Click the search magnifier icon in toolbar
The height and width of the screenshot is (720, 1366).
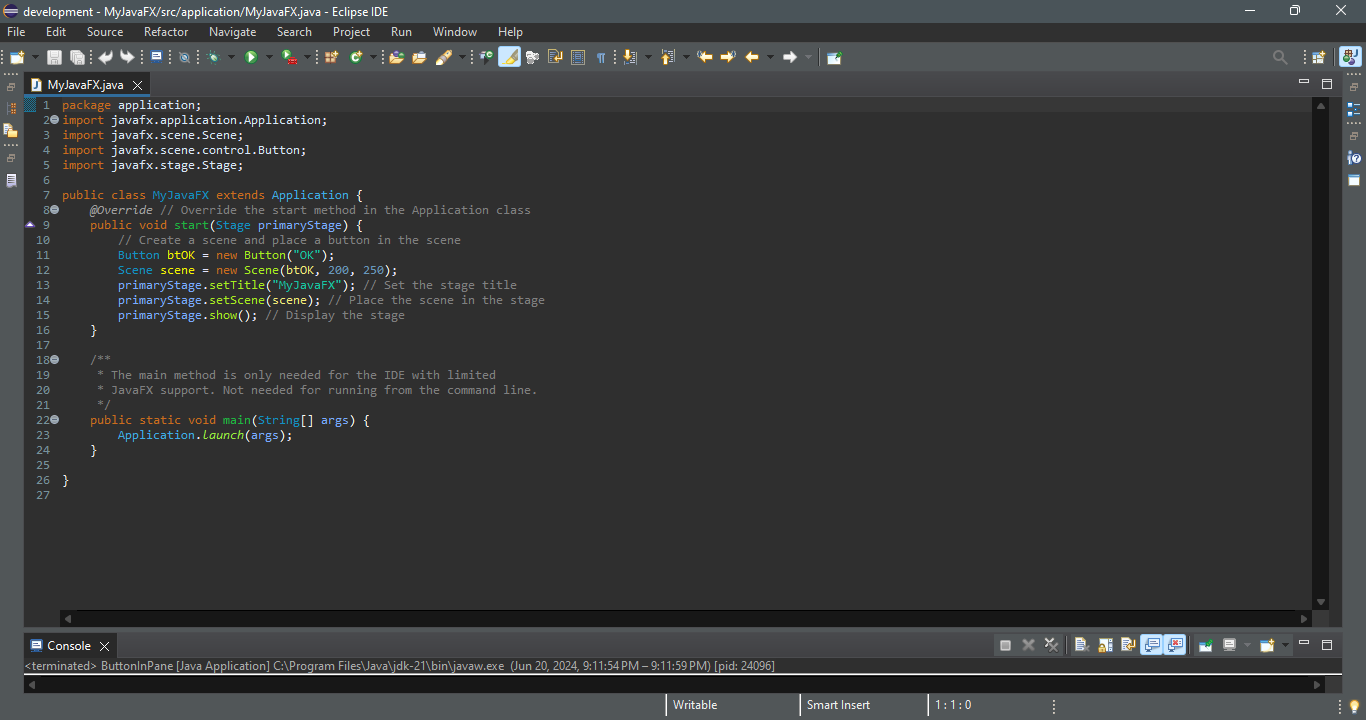[x=1280, y=57]
